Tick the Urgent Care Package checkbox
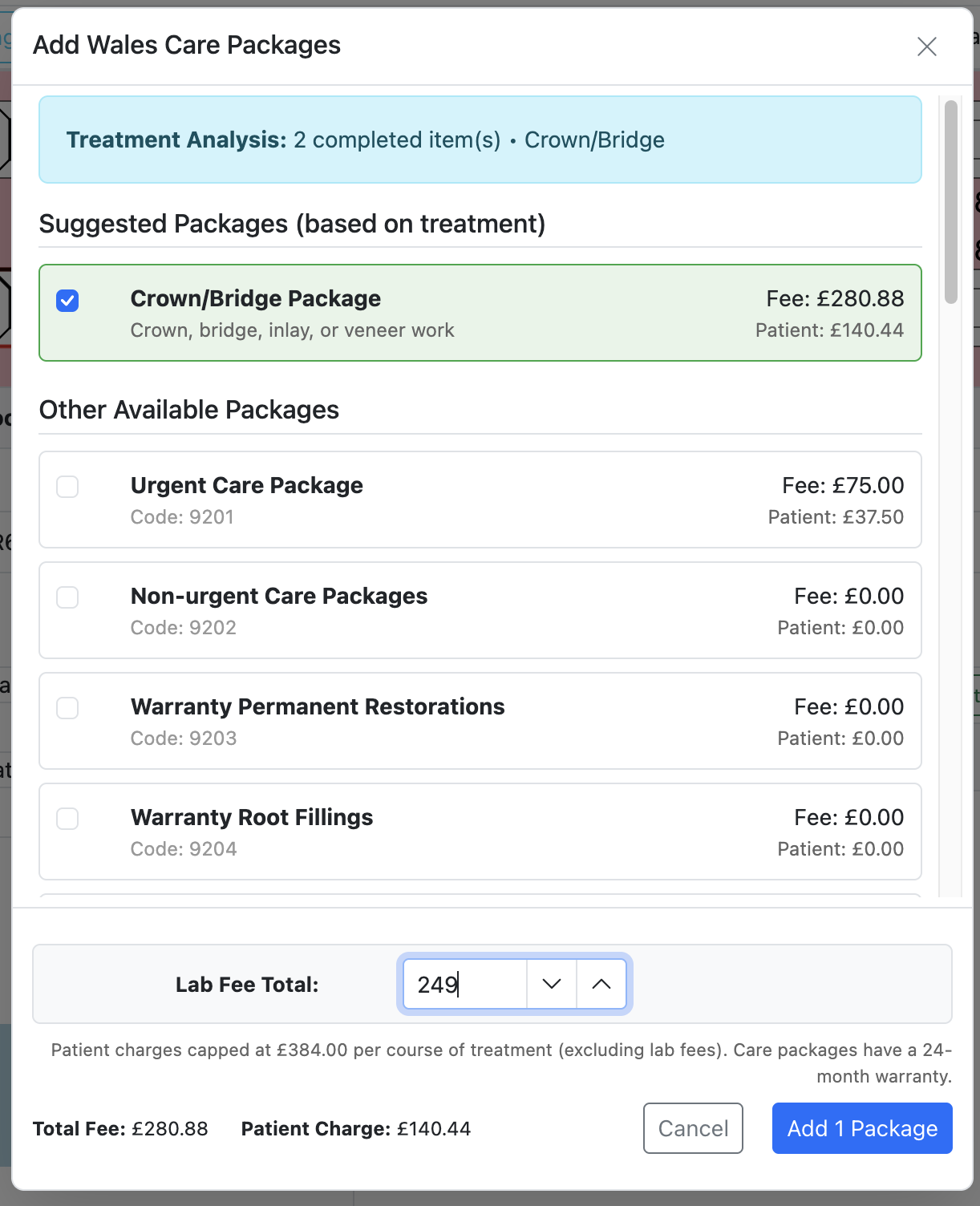The image size is (980, 1206). [67, 487]
